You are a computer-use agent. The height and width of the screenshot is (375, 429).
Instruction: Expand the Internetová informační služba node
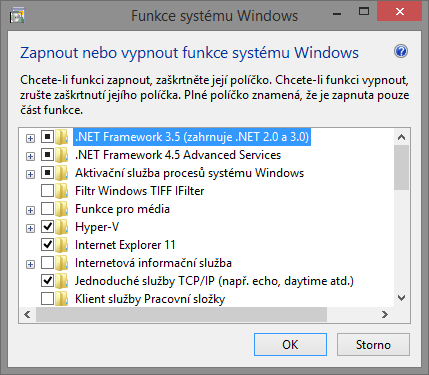pyautogui.click(x=30, y=264)
